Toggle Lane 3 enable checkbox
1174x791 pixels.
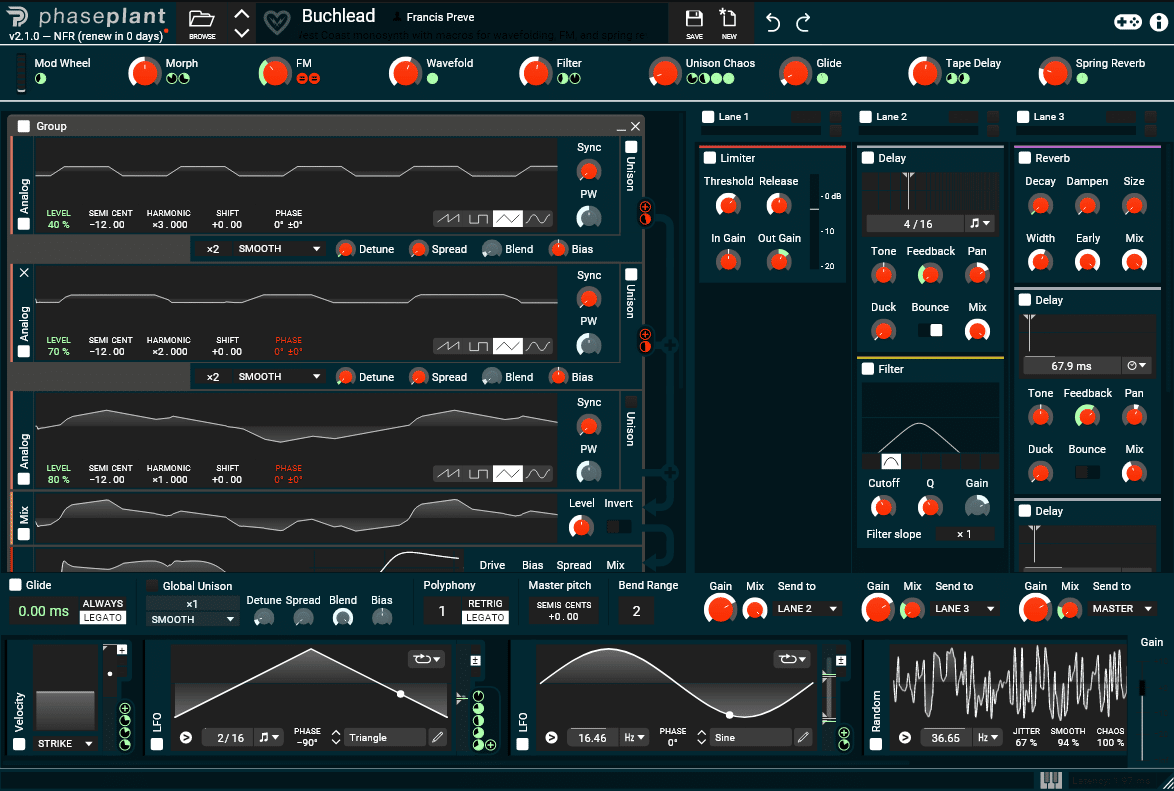(x=1023, y=117)
